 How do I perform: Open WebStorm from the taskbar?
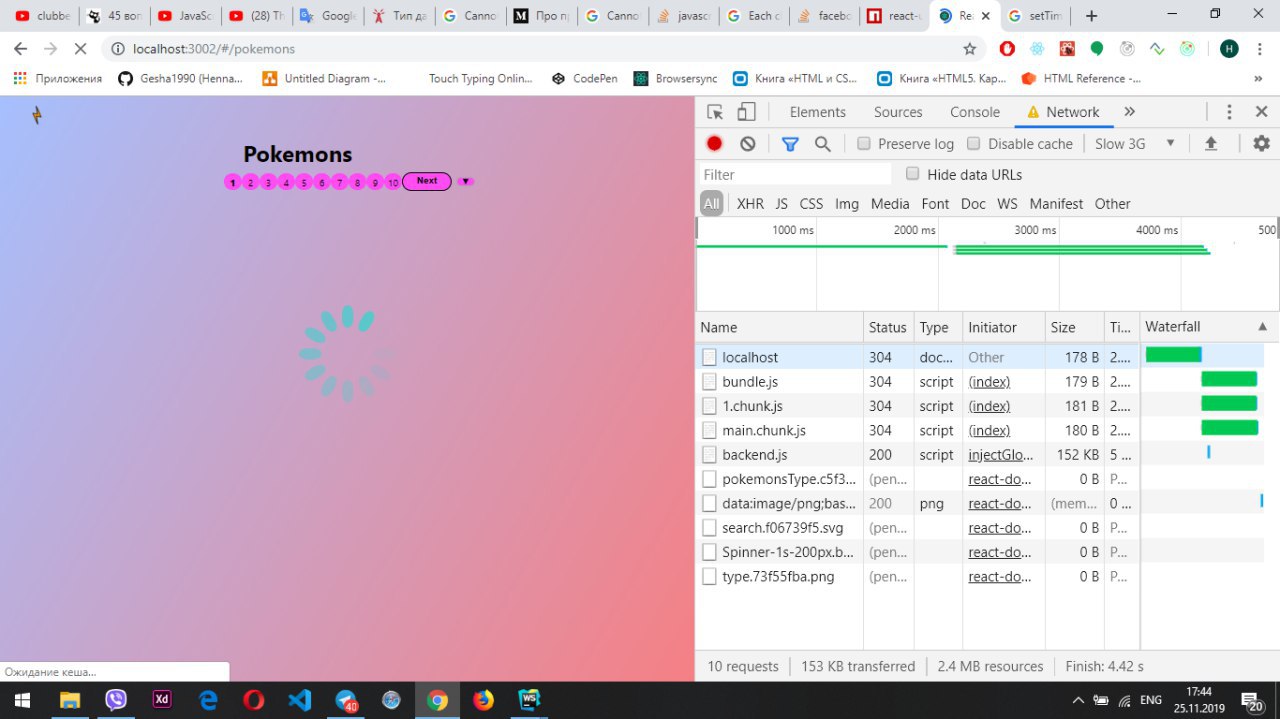pyautogui.click(x=529, y=700)
